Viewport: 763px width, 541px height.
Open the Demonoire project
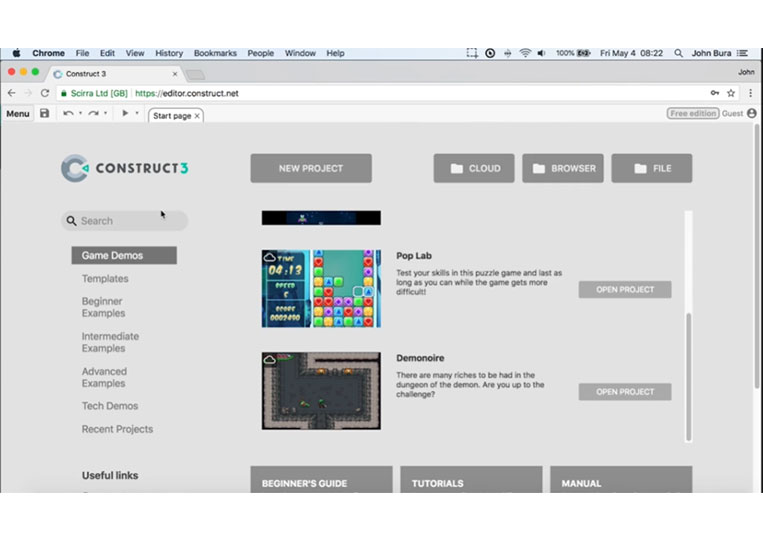(x=625, y=392)
